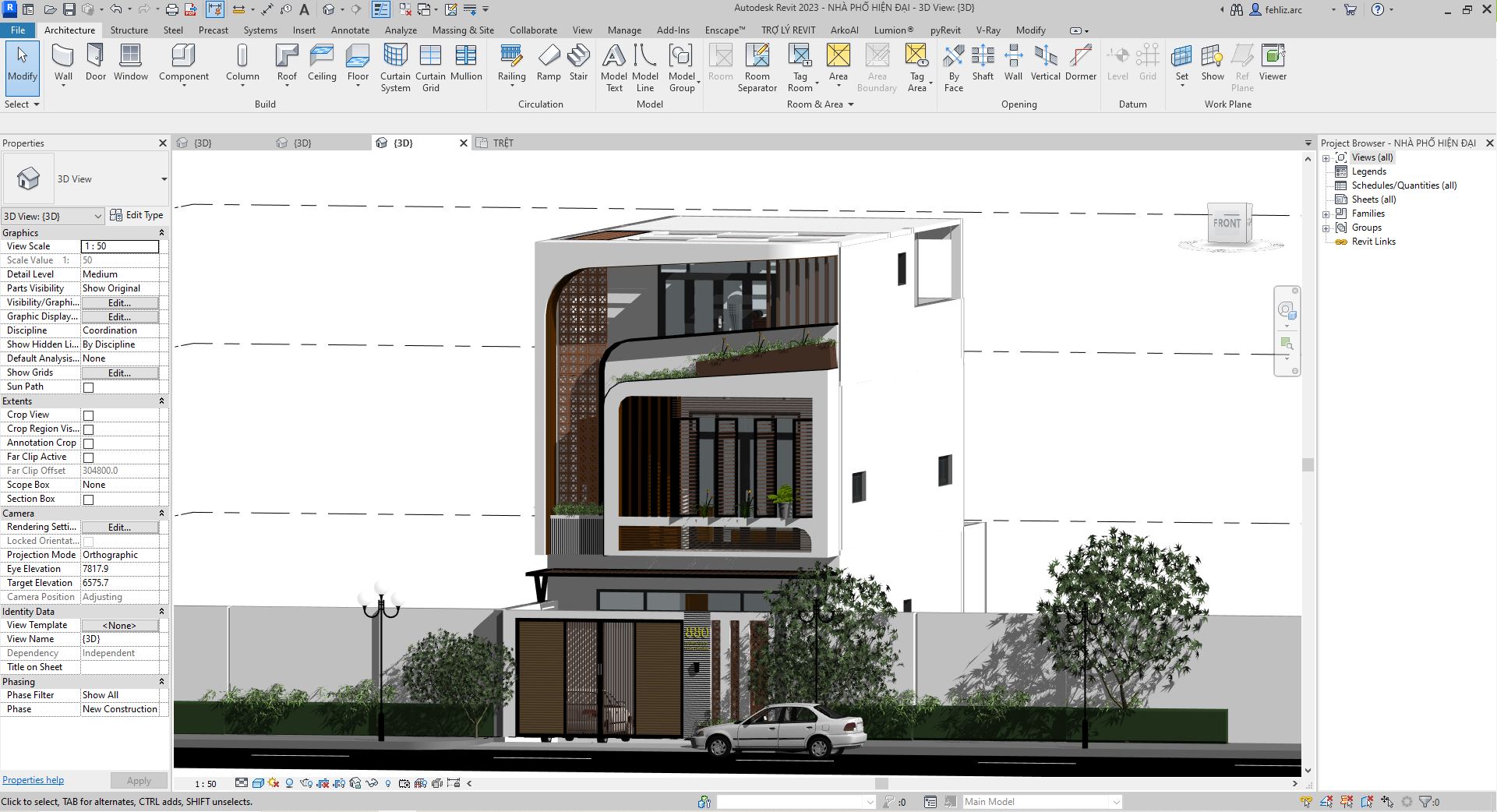
Task: Select the Wall tool
Action: tap(63, 57)
